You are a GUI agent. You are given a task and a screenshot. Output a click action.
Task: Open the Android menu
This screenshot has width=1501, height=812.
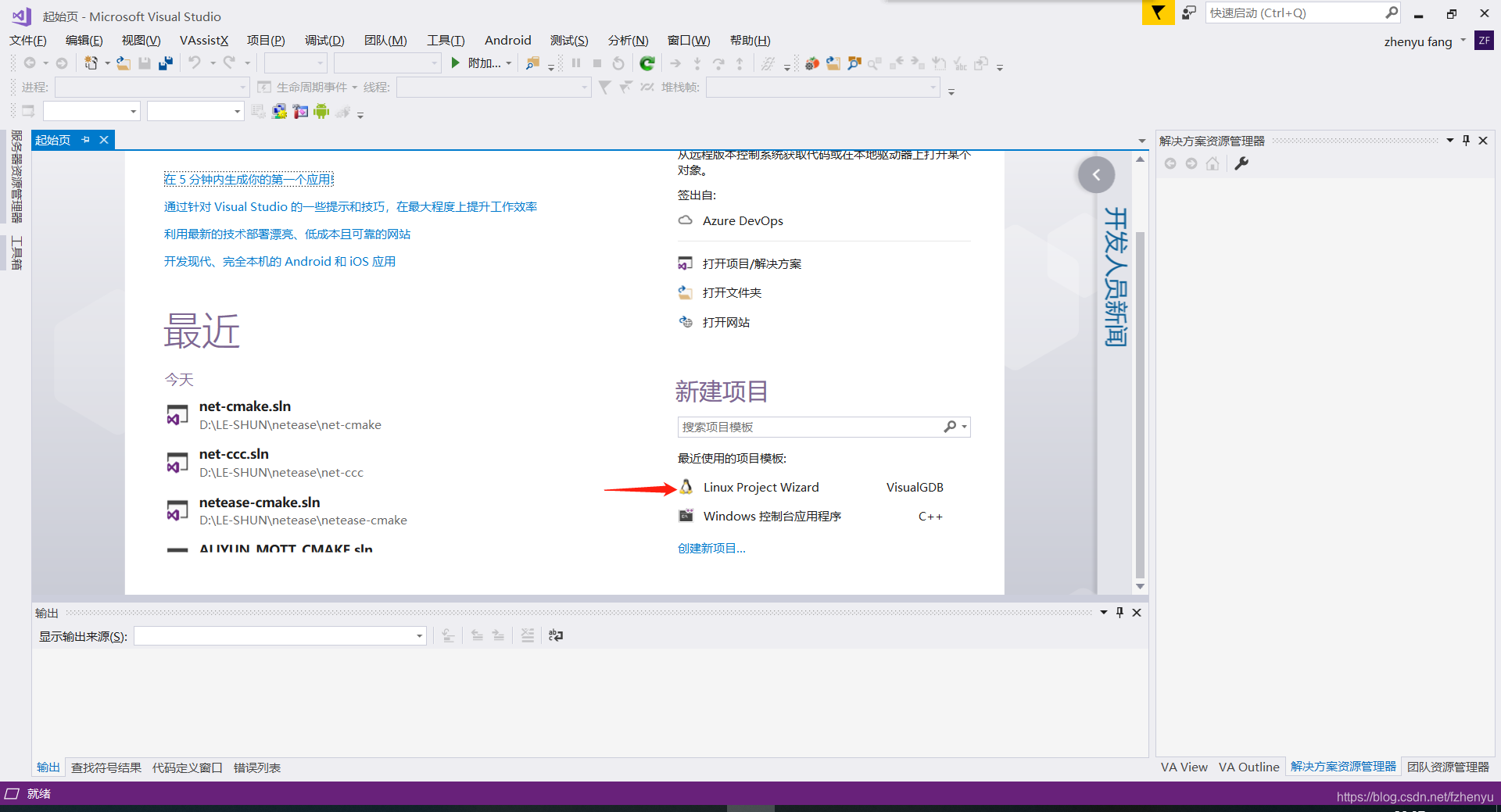[x=508, y=41]
